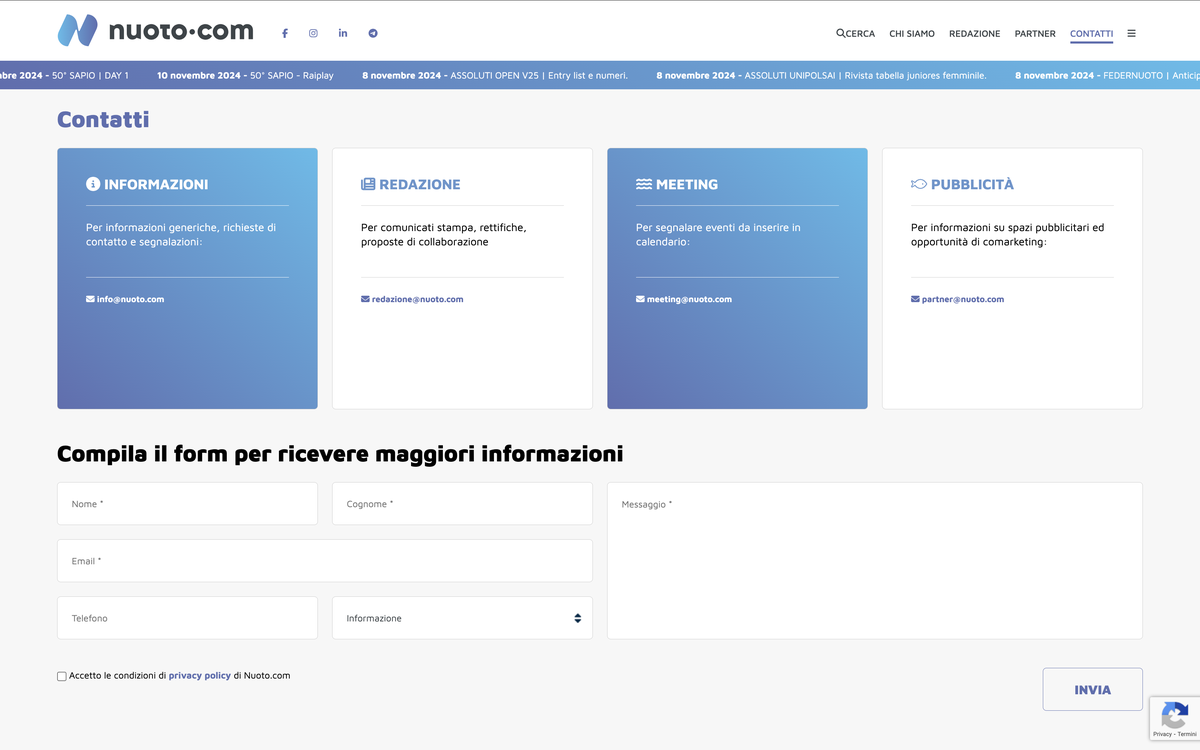
Task: Email partner@nuoto.com link
Action: (957, 299)
